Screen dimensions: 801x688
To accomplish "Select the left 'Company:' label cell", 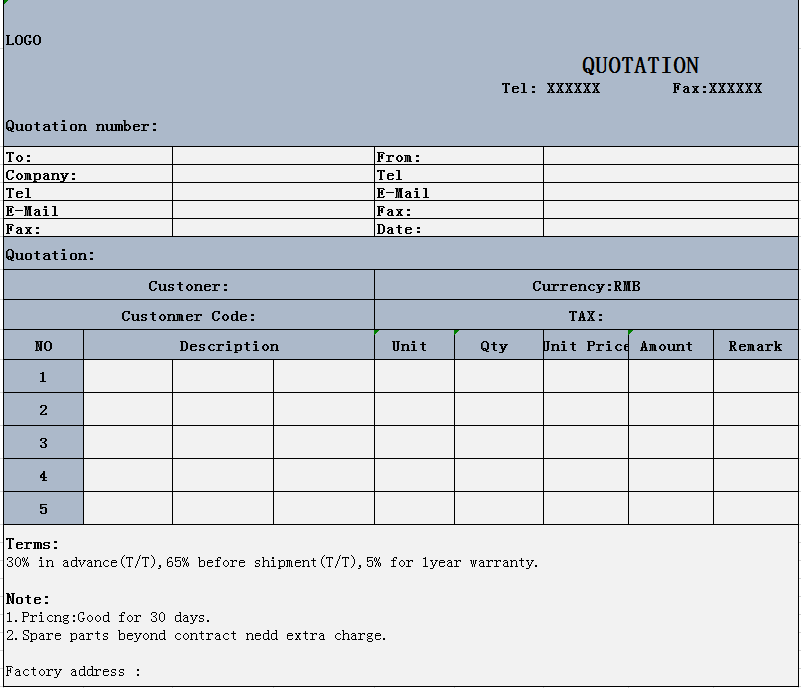I will [88, 174].
